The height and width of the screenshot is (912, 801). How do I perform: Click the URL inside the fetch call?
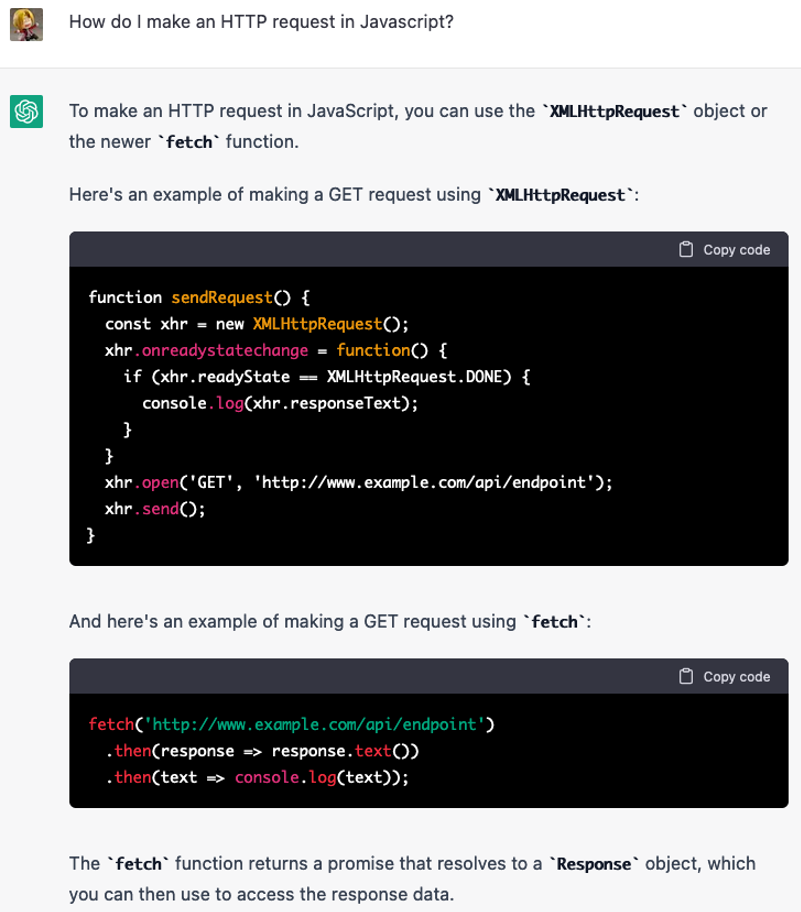pos(316,724)
